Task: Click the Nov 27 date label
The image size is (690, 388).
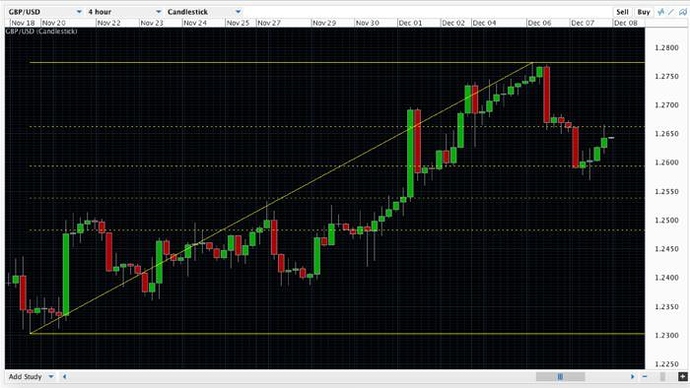Action: pyautogui.click(x=269, y=23)
